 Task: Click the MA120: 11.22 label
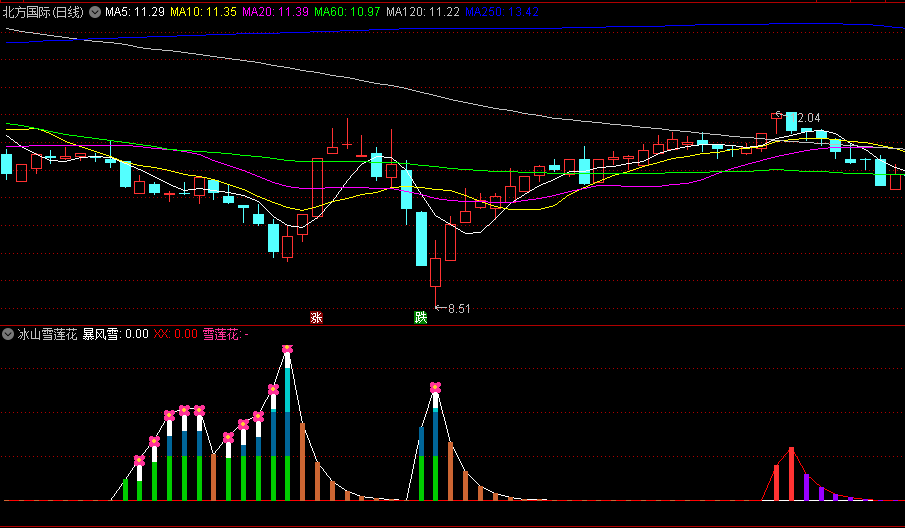(423, 12)
